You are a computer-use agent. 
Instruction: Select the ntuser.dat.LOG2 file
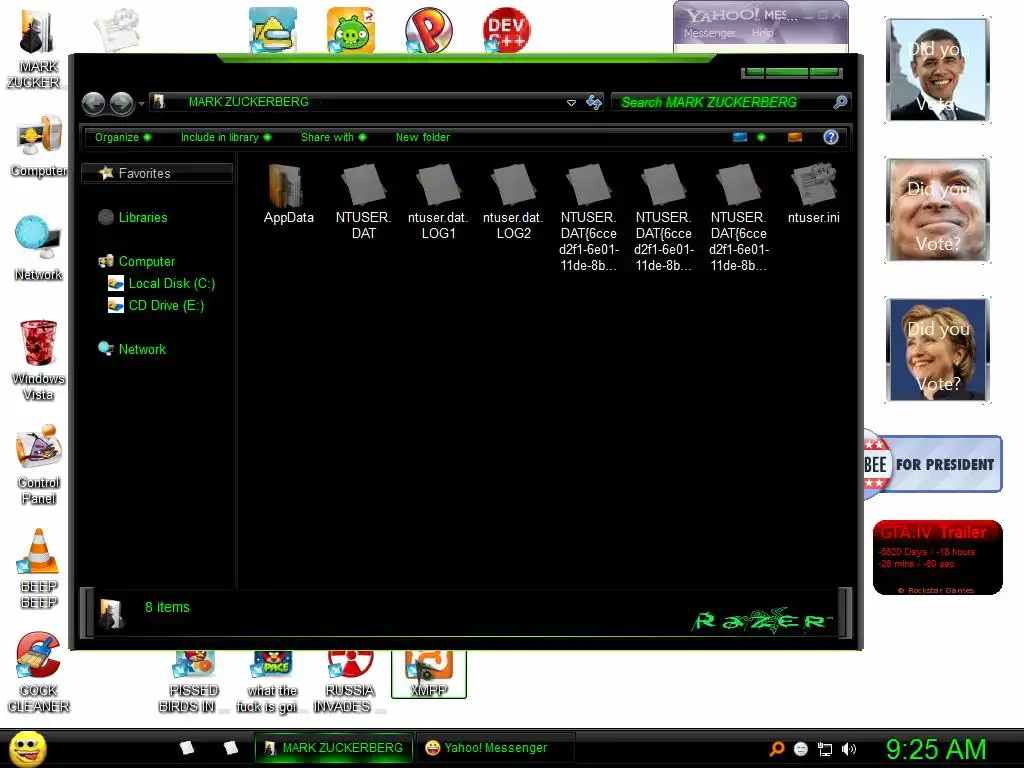pos(513,202)
